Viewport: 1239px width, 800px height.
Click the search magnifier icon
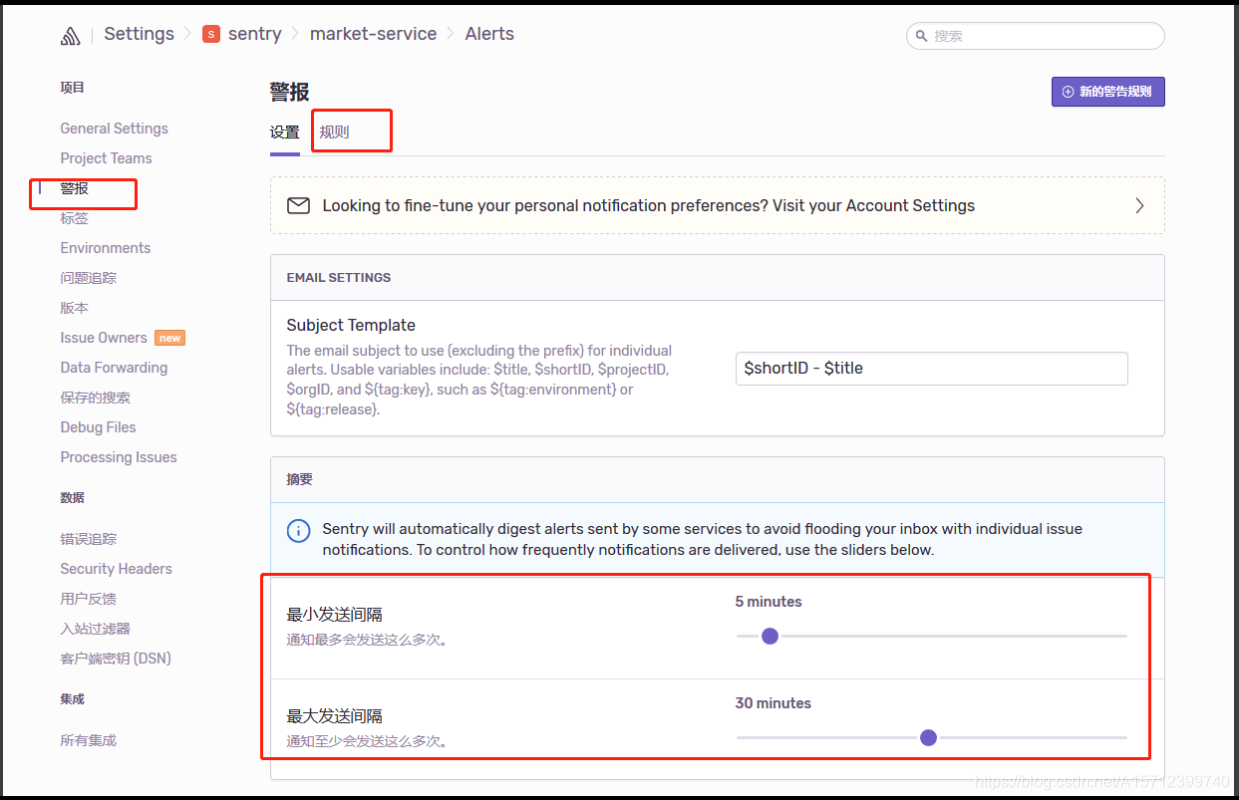pos(921,36)
